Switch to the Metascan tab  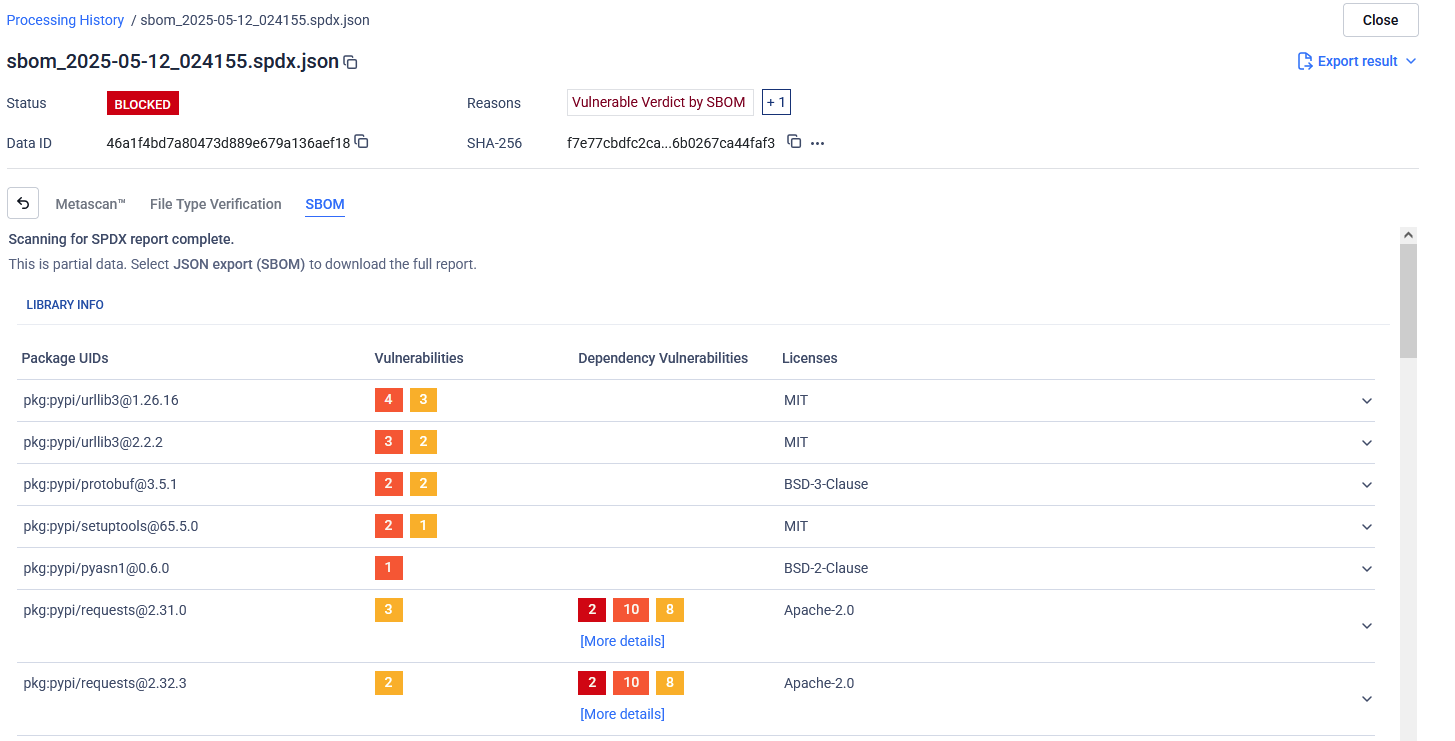pos(90,204)
